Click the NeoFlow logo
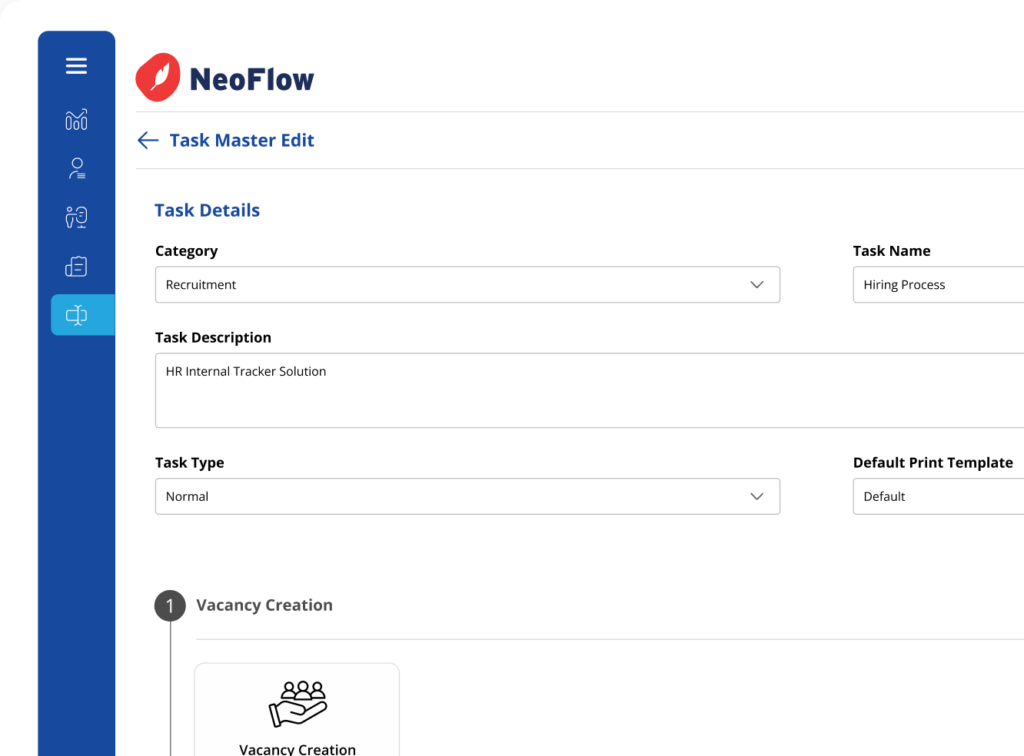 click(x=224, y=76)
